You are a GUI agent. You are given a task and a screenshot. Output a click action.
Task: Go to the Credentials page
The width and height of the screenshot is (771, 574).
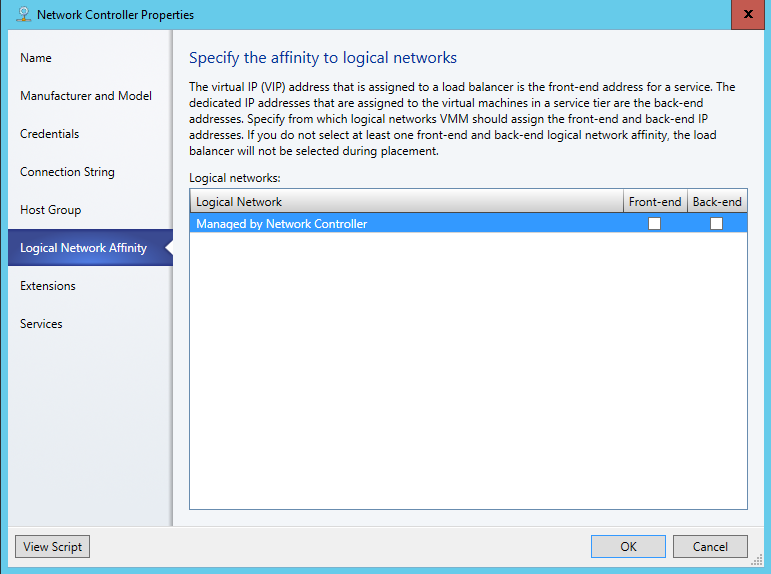click(x=49, y=134)
